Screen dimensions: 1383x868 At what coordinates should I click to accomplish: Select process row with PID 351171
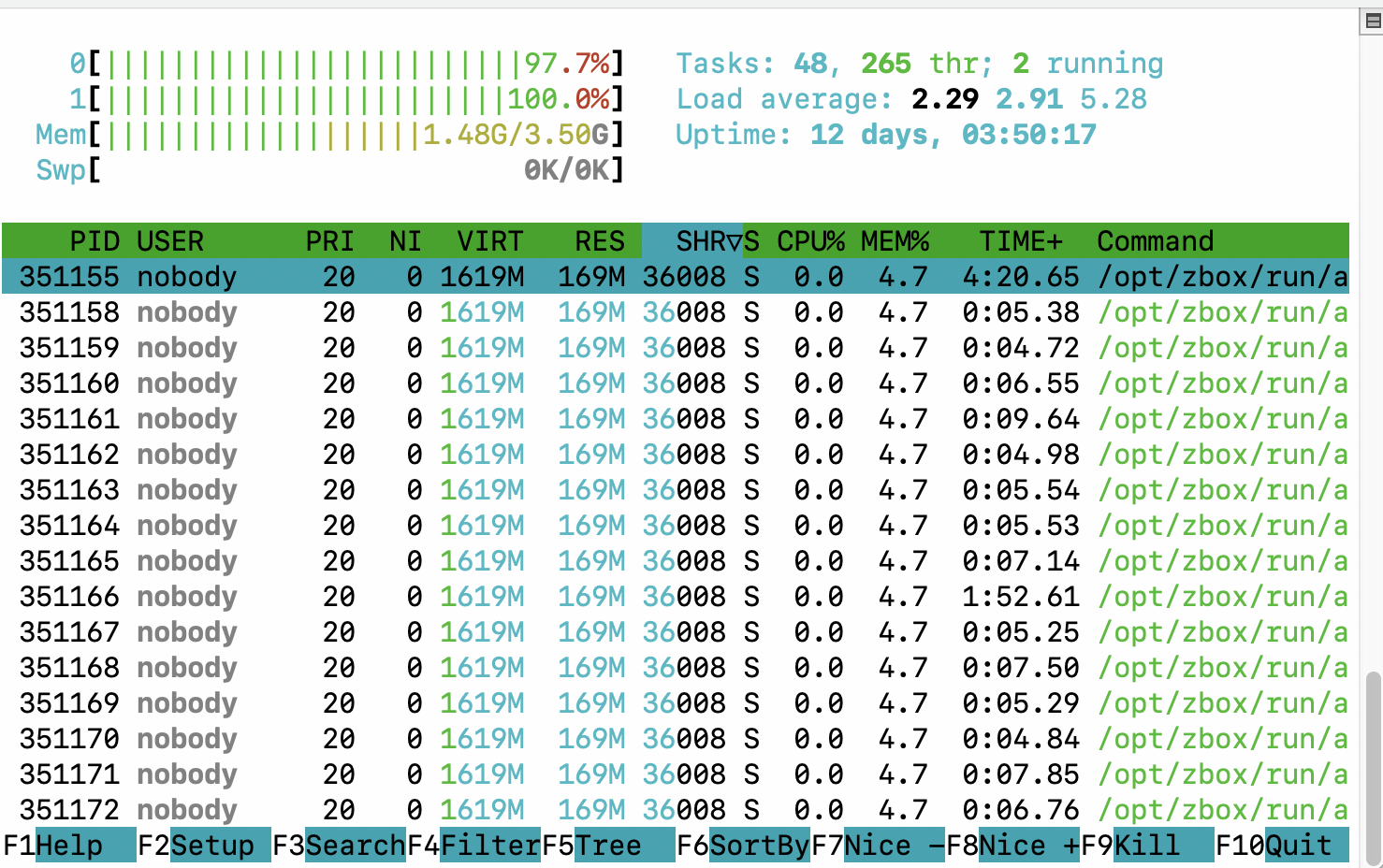click(676, 774)
